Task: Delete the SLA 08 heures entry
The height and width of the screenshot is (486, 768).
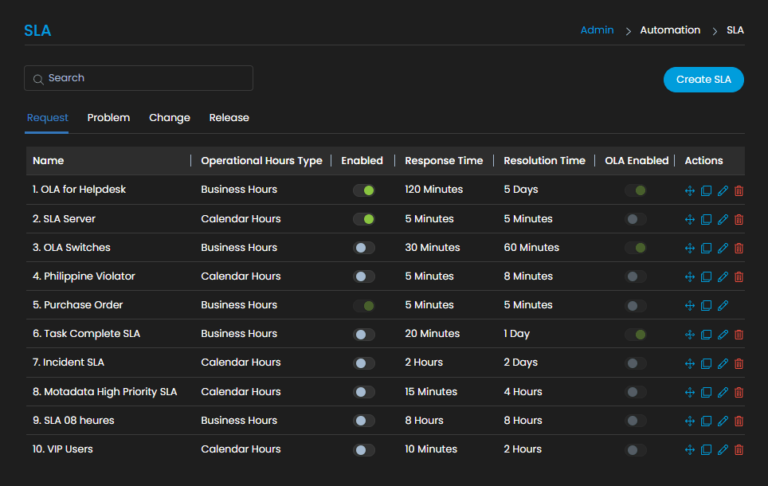Action: 739,421
